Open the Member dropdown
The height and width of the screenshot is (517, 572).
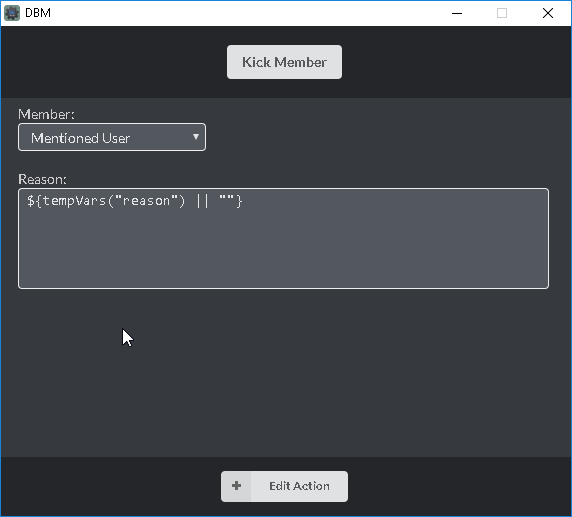click(112, 137)
